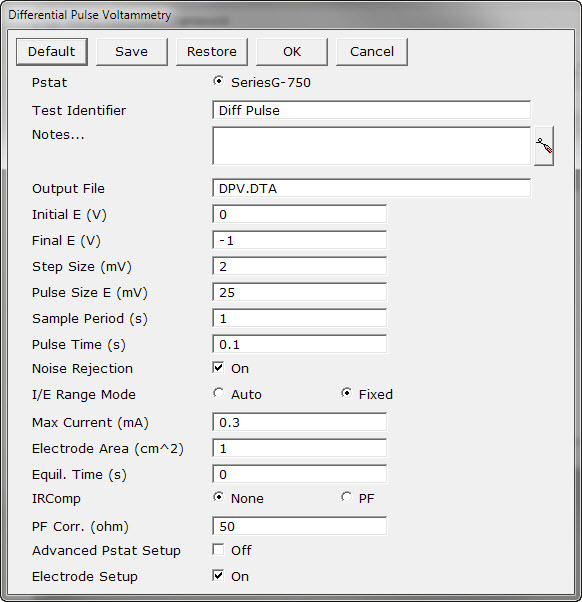Click the Final E (V) field
This screenshot has width=582, height=602.
(299, 240)
